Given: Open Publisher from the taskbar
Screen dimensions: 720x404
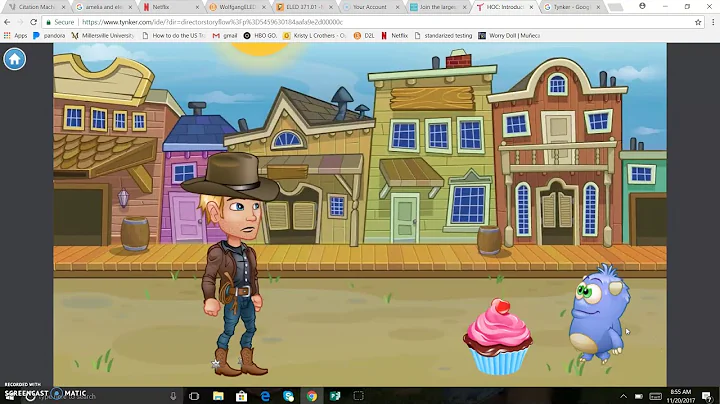Looking at the screenshot, I should coord(335,396).
